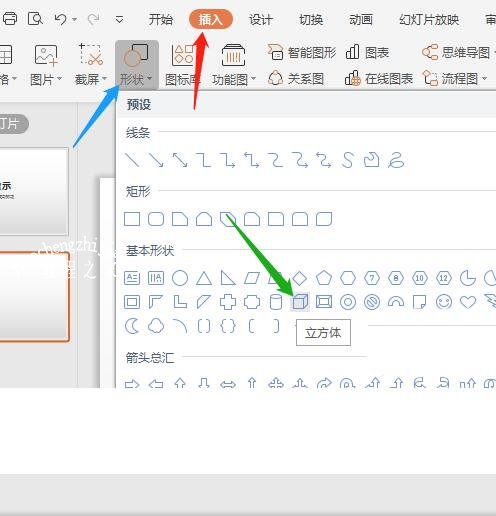
Task: Select the pentagon shape
Action: coord(324,278)
